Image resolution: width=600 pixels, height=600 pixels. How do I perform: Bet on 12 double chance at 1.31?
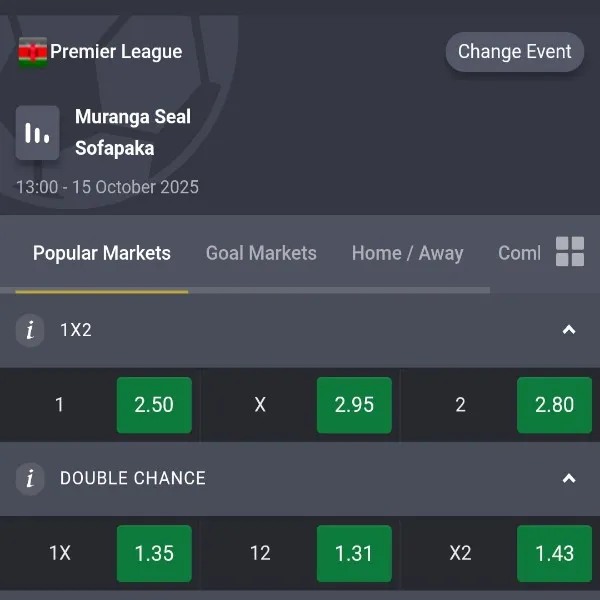coord(354,553)
